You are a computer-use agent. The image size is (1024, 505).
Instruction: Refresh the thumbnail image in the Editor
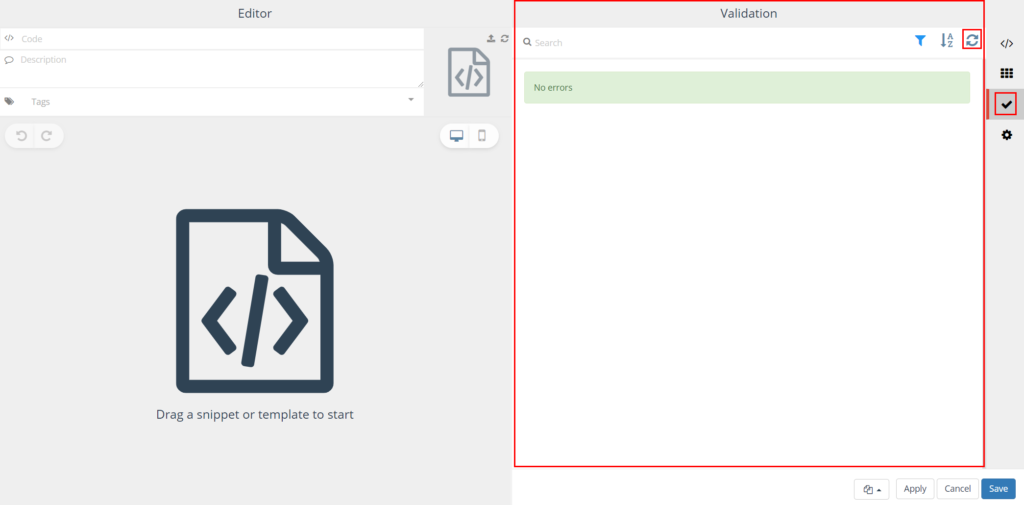coord(505,39)
